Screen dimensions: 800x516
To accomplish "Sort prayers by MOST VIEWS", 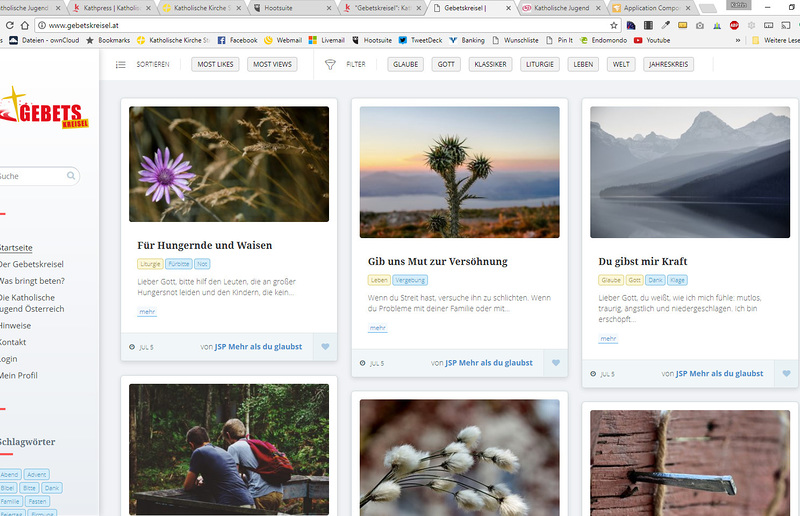I will coord(273,64).
